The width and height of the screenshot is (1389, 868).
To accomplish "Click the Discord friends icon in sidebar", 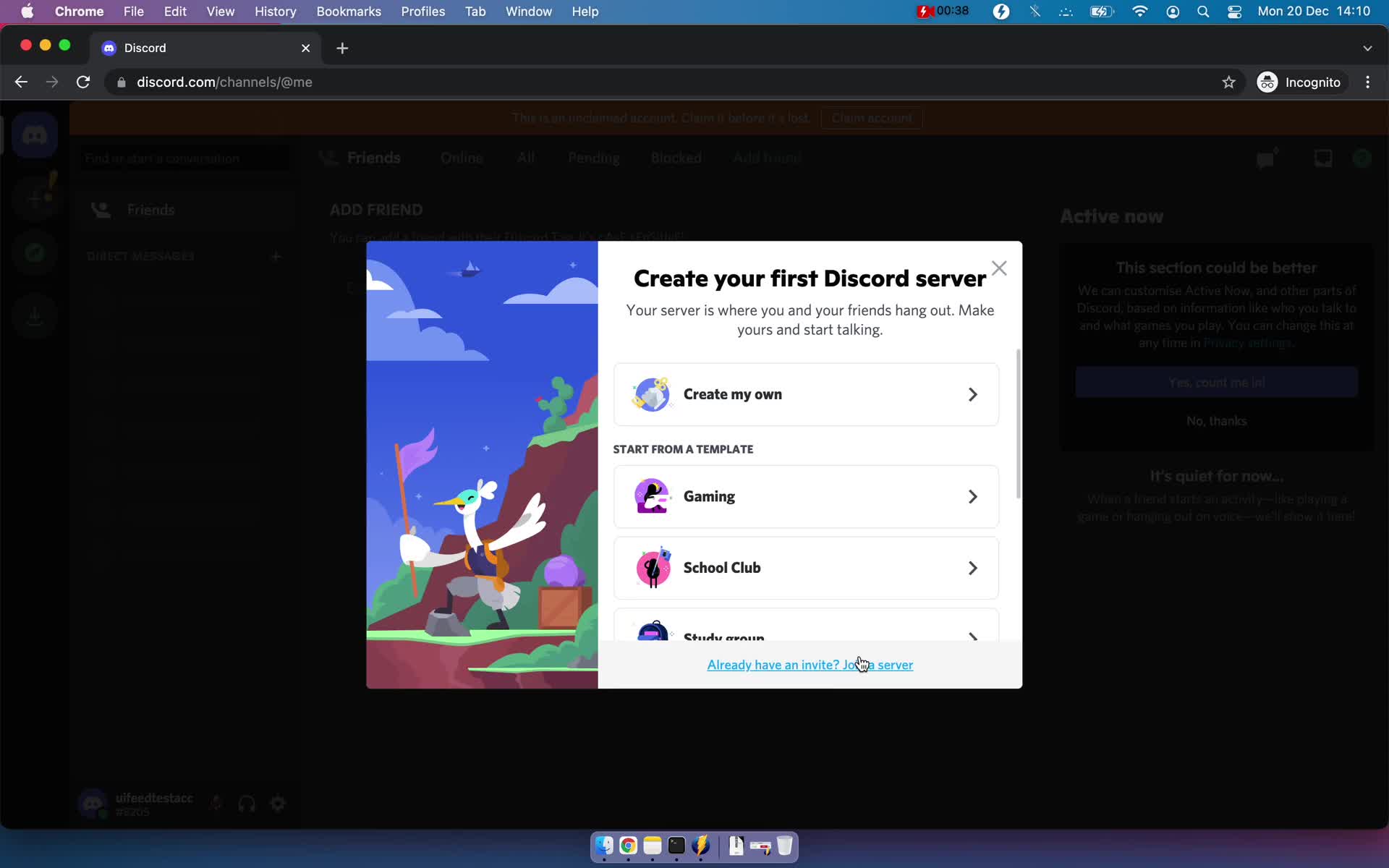I will click(x=100, y=210).
